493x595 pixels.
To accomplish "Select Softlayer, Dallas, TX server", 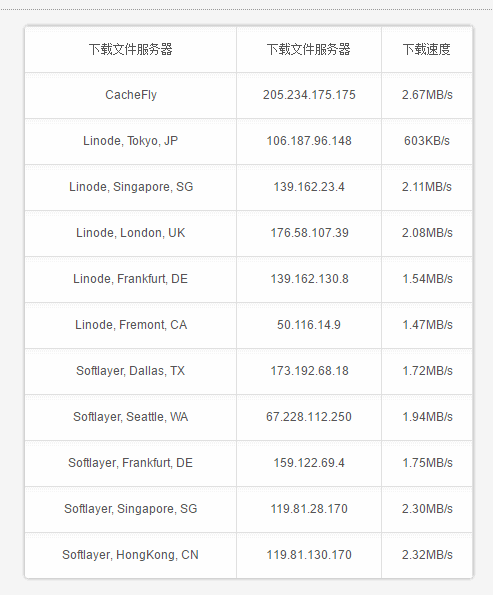I will pyautogui.click(x=131, y=371).
